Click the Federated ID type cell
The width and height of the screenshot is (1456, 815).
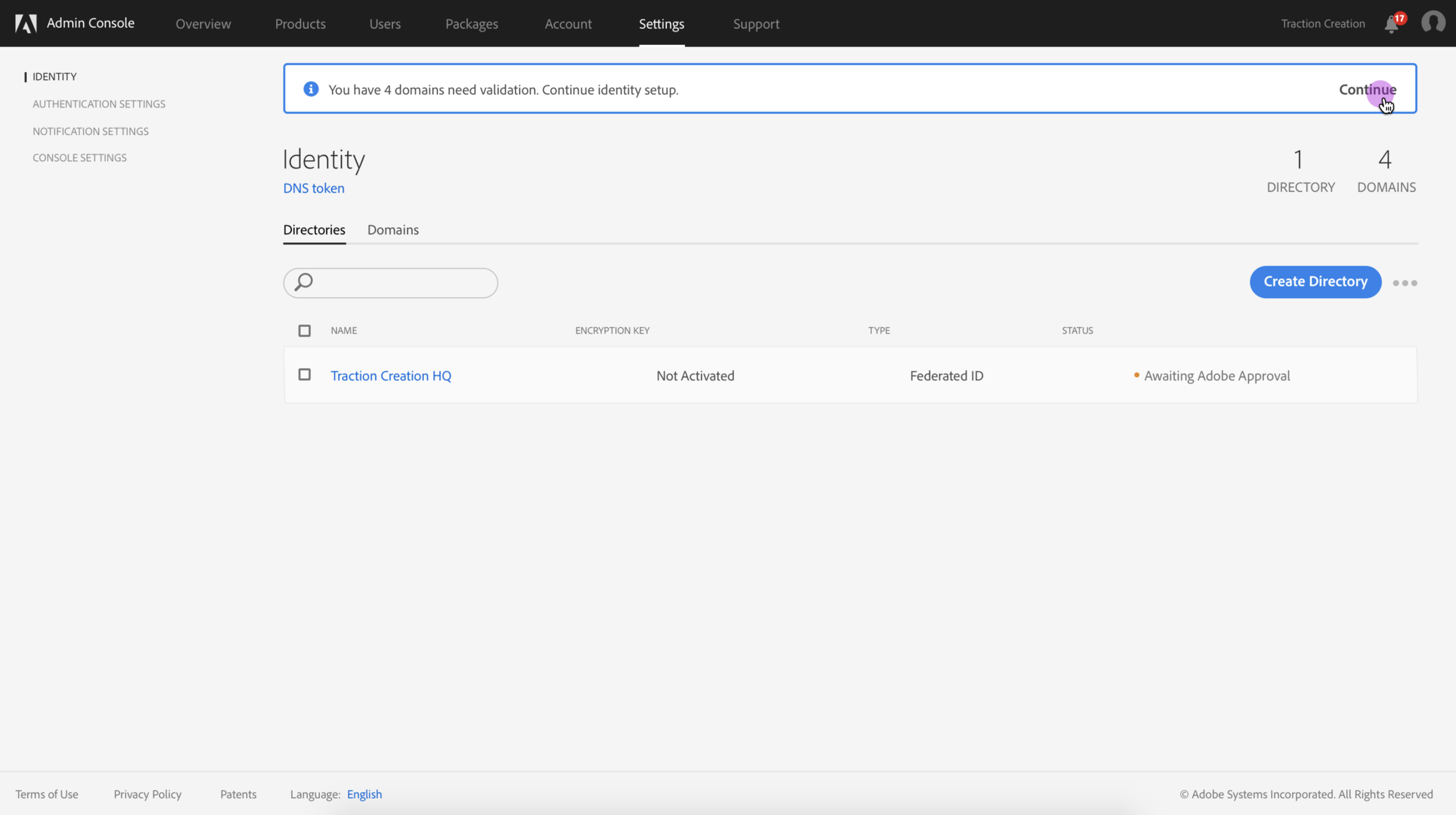click(946, 375)
